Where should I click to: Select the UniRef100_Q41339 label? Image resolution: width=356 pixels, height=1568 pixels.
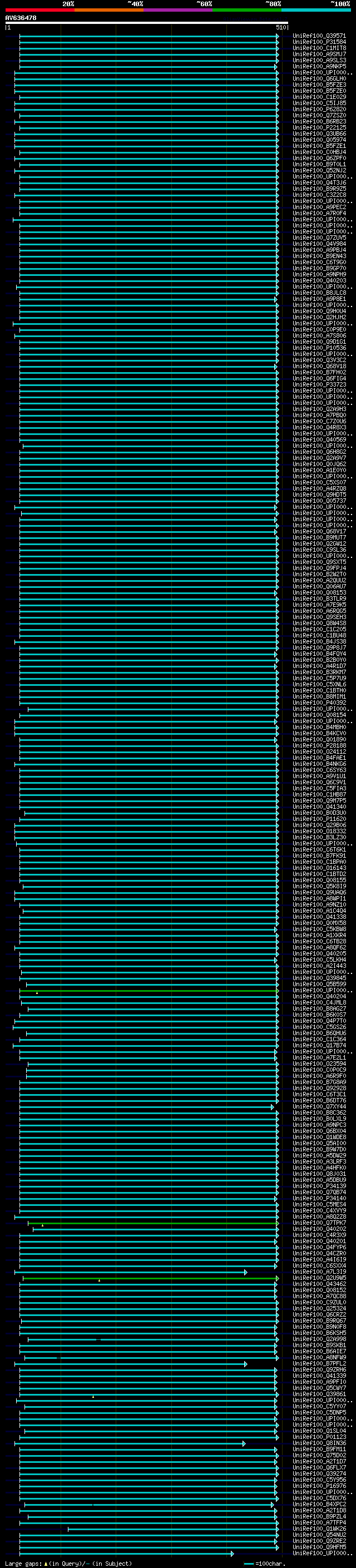point(319,1376)
